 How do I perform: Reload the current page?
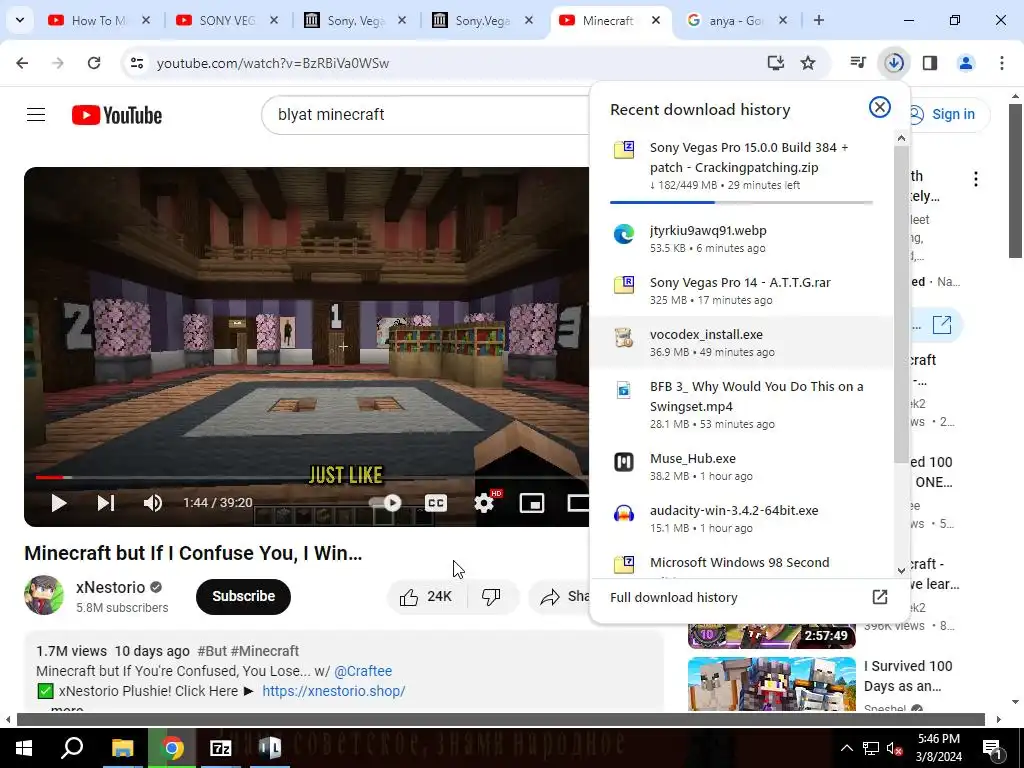tap(94, 63)
